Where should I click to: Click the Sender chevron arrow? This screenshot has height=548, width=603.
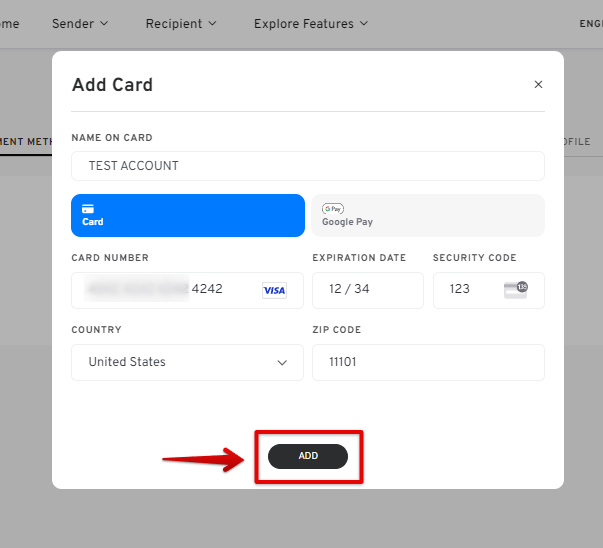tap(104, 24)
